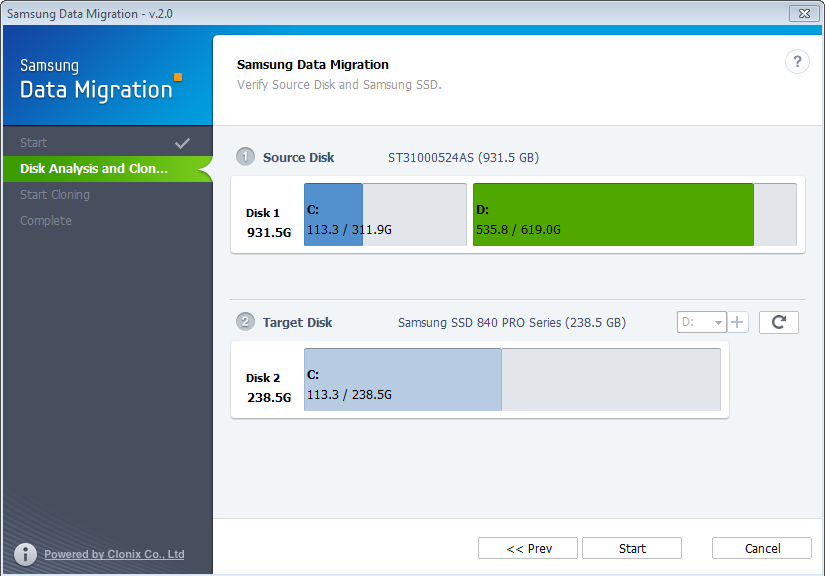Click the window title Samsung Data Migration - v.2.0

pyautogui.click(x=89, y=14)
